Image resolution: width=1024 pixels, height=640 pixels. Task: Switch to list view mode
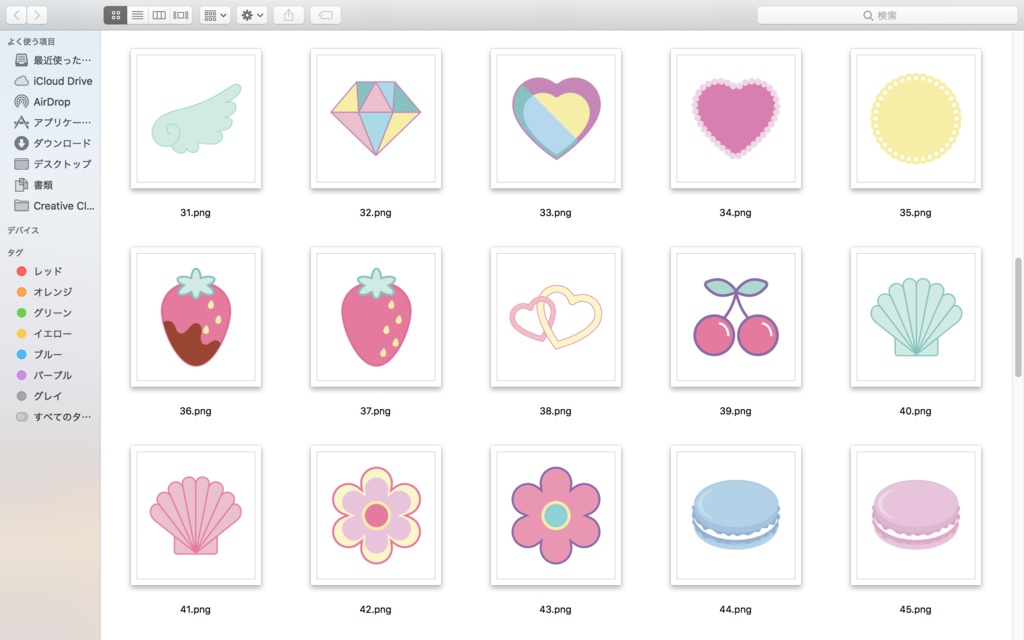137,15
